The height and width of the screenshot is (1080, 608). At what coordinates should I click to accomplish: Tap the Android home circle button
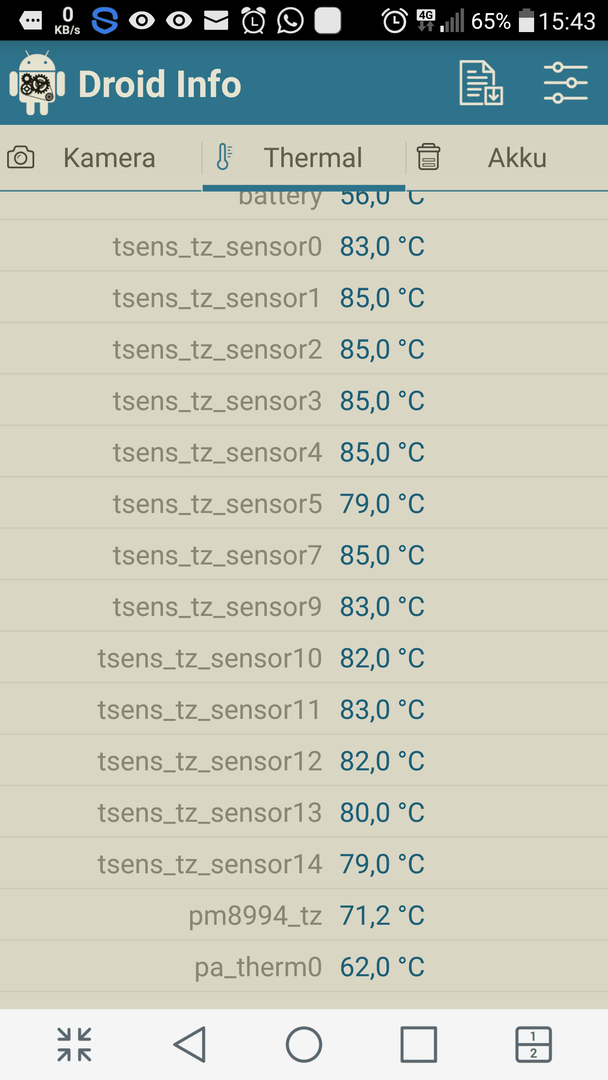tap(304, 1044)
